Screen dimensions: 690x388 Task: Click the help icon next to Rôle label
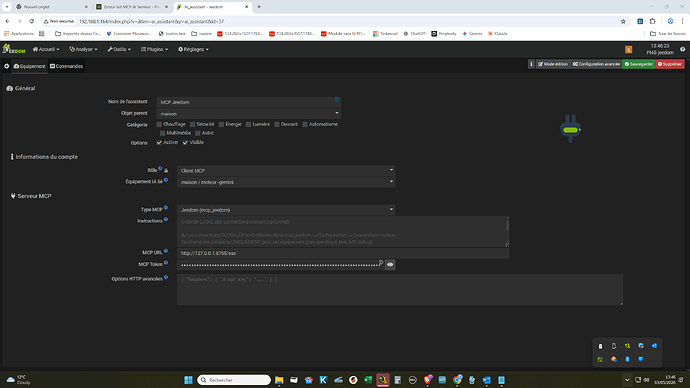pos(160,168)
